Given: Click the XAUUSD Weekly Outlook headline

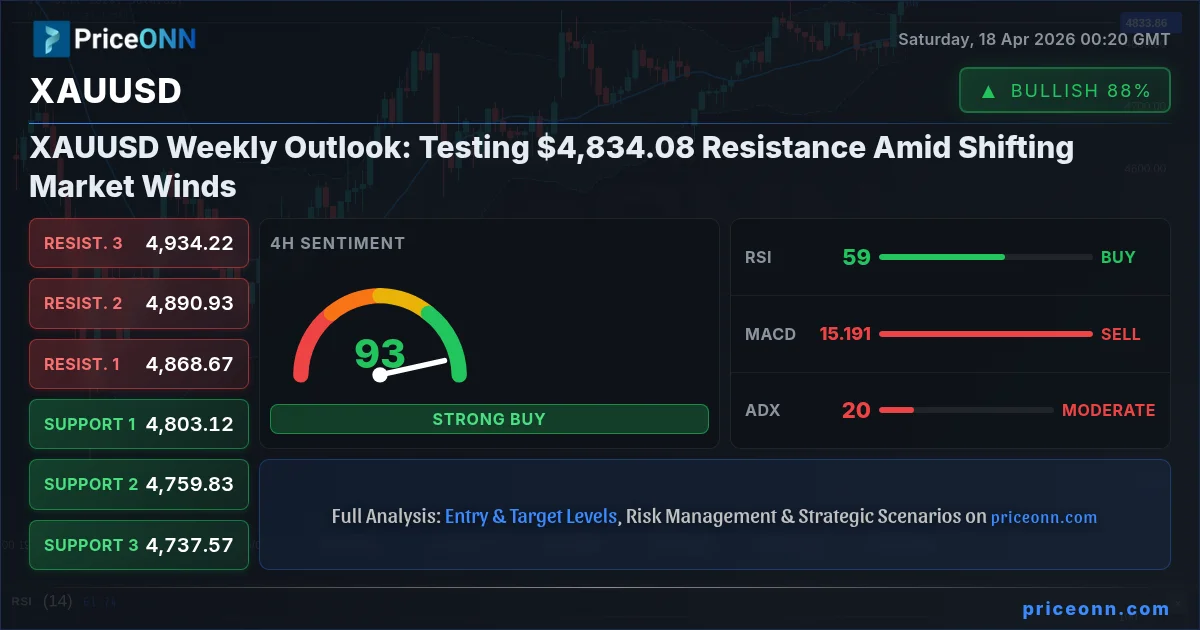Looking at the screenshot, I should 552,167.
